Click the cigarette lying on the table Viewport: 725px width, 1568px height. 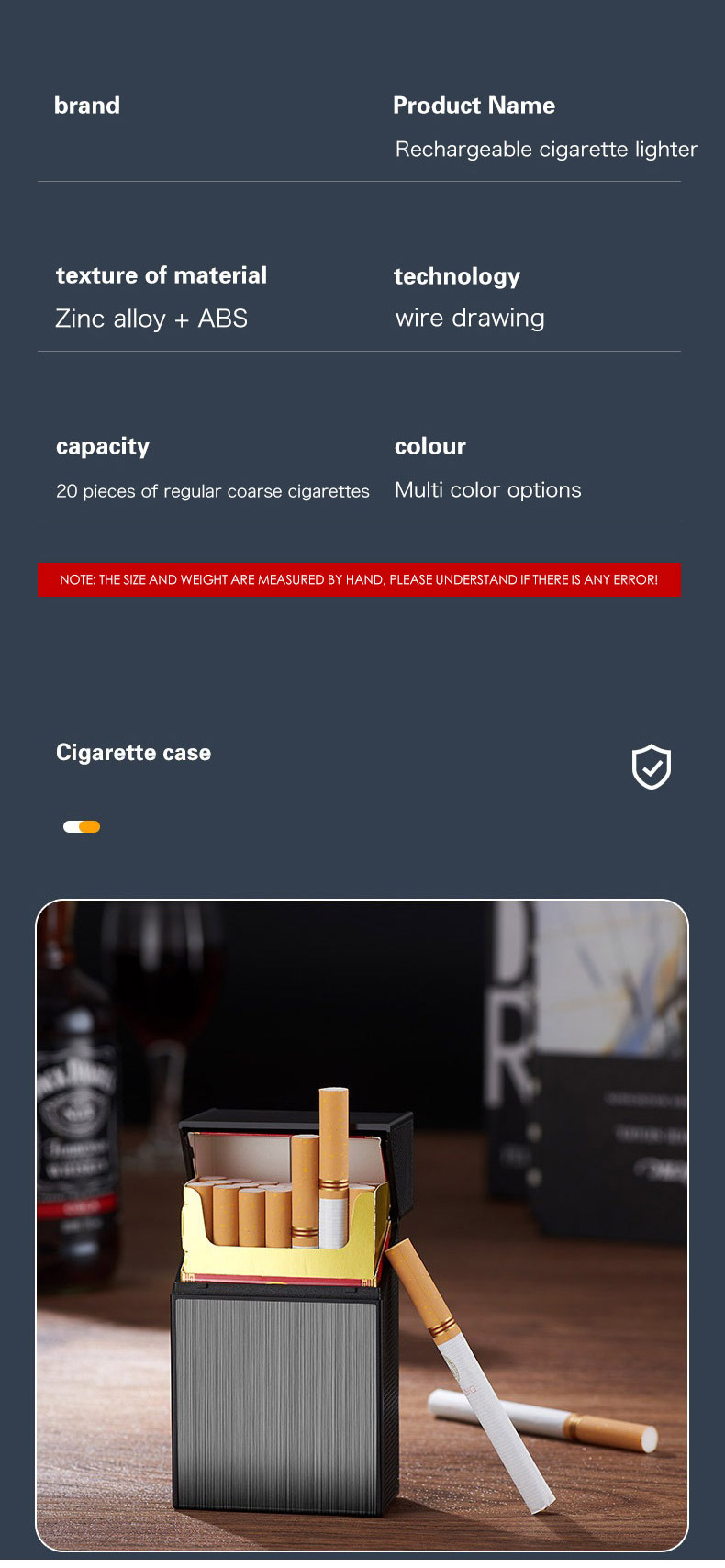(x=543, y=1421)
